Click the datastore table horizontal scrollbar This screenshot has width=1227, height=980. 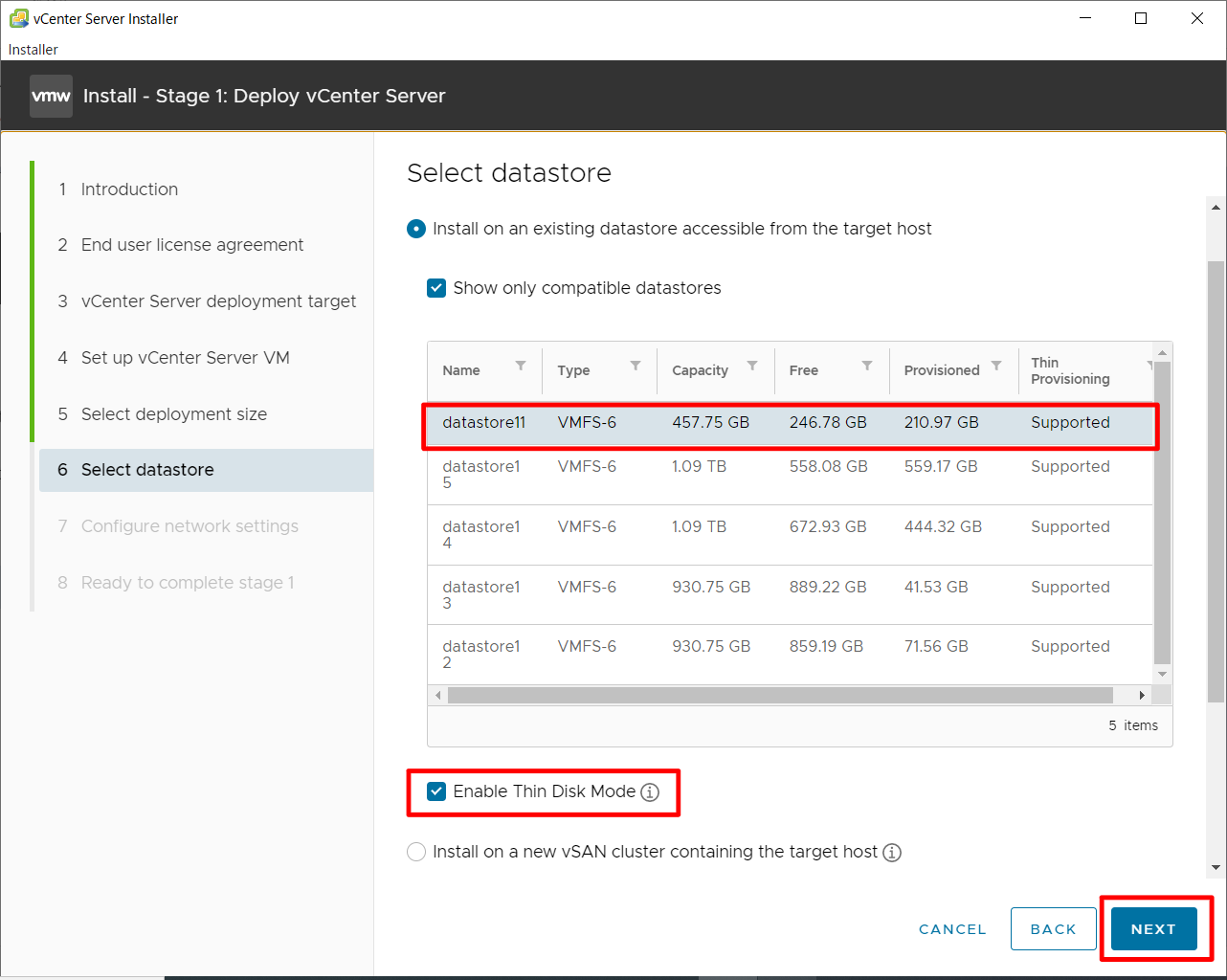780,695
